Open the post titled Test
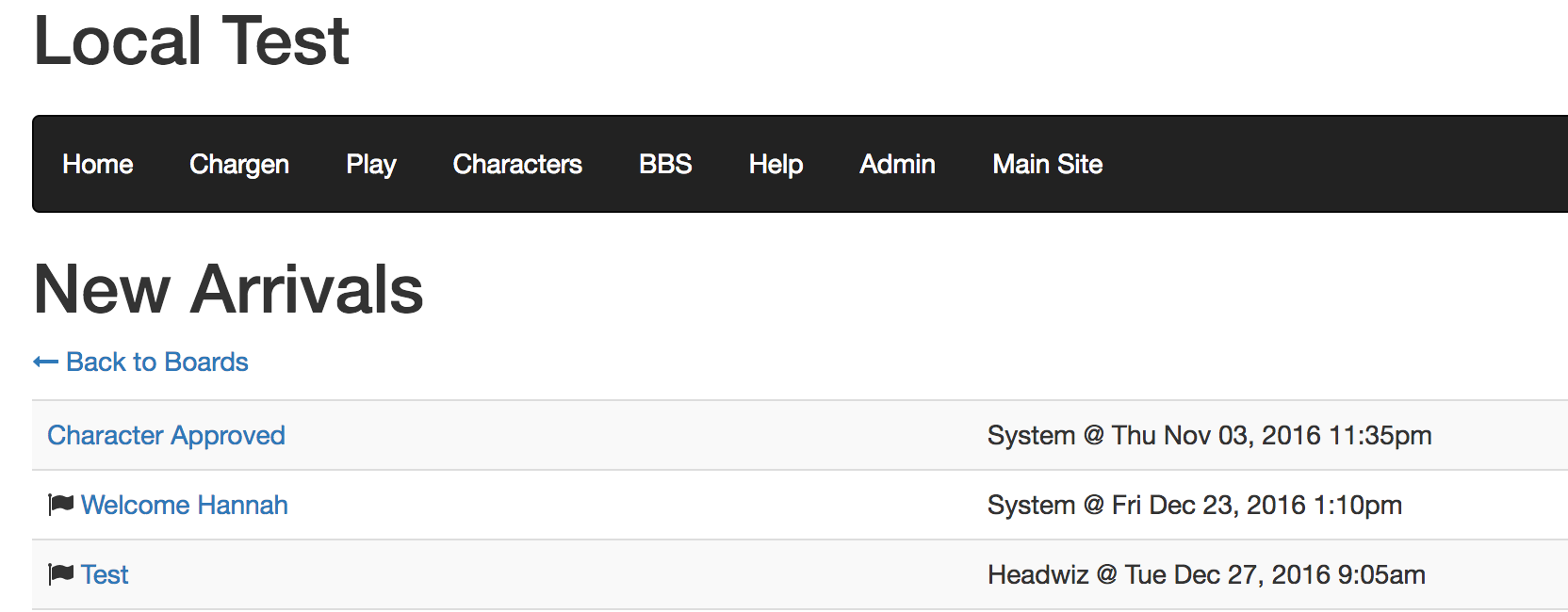Image resolution: width=1568 pixels, height=612 pixels. [x=105, y=574]
